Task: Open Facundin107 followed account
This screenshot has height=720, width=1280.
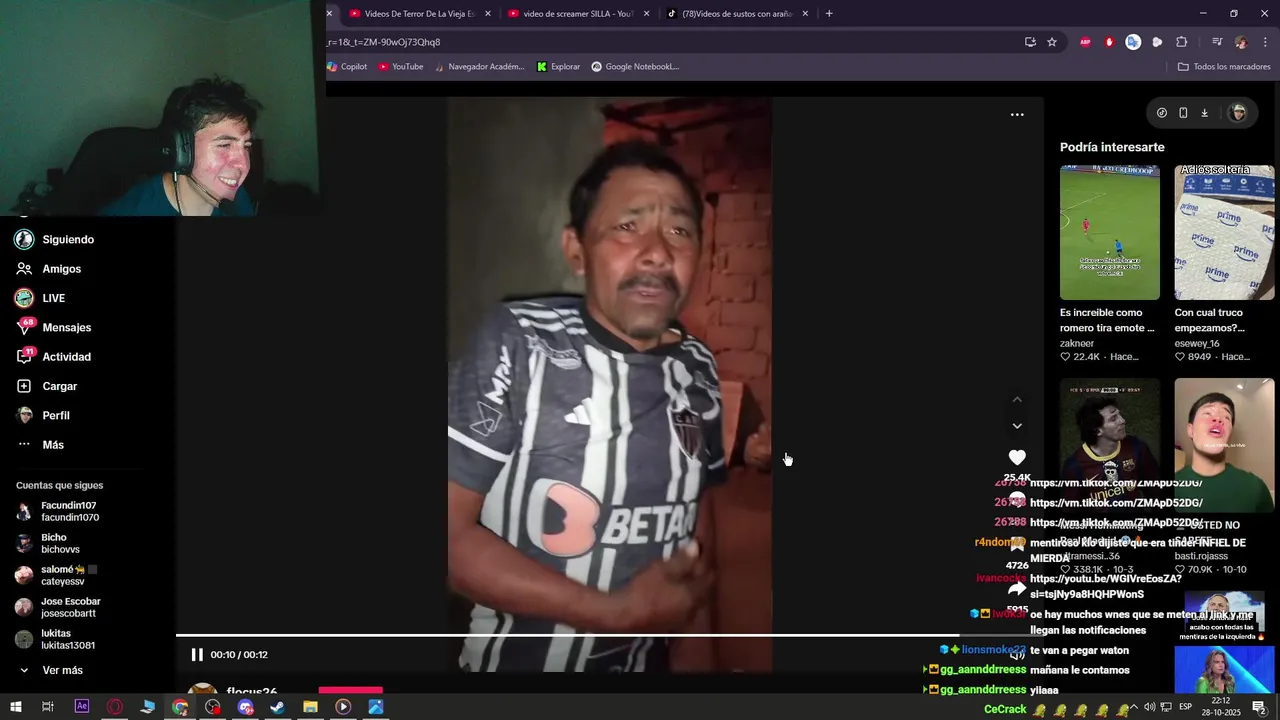Action: (x=58, y=511)
